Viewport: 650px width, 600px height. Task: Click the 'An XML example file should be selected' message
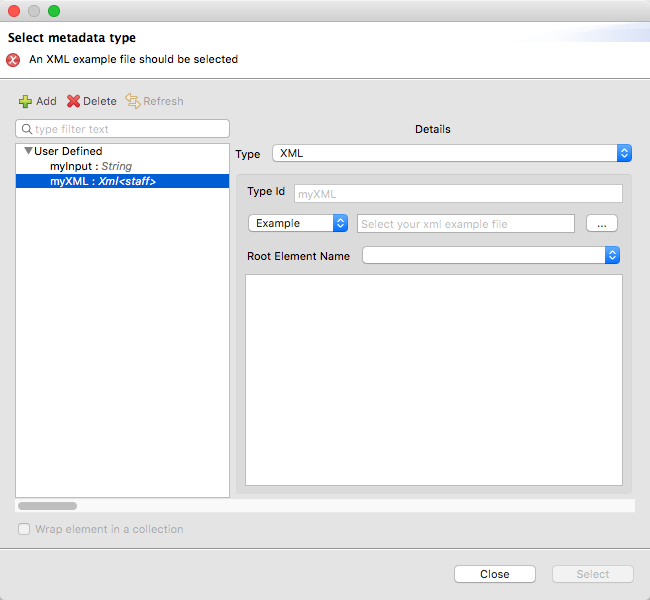click(x=133, y=59)
